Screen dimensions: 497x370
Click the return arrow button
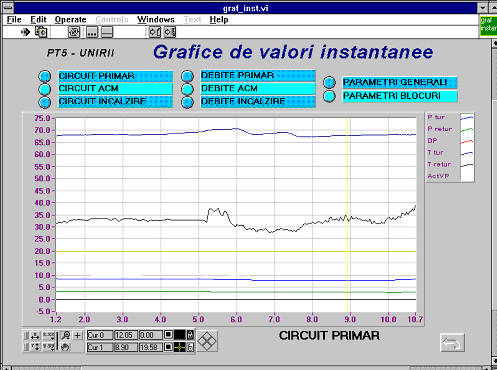tap(452, 343)
